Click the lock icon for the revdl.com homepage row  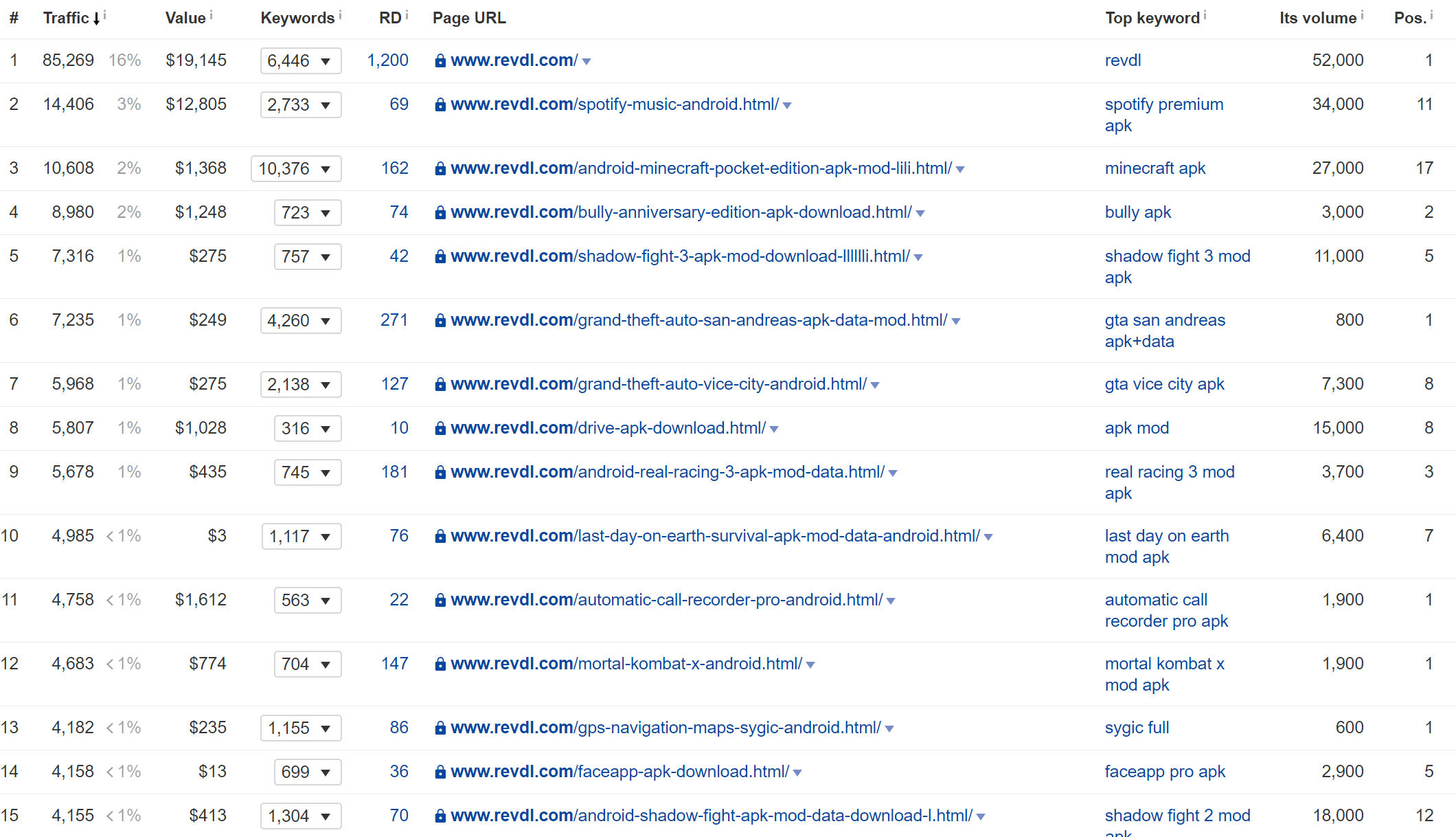(440, 61)
